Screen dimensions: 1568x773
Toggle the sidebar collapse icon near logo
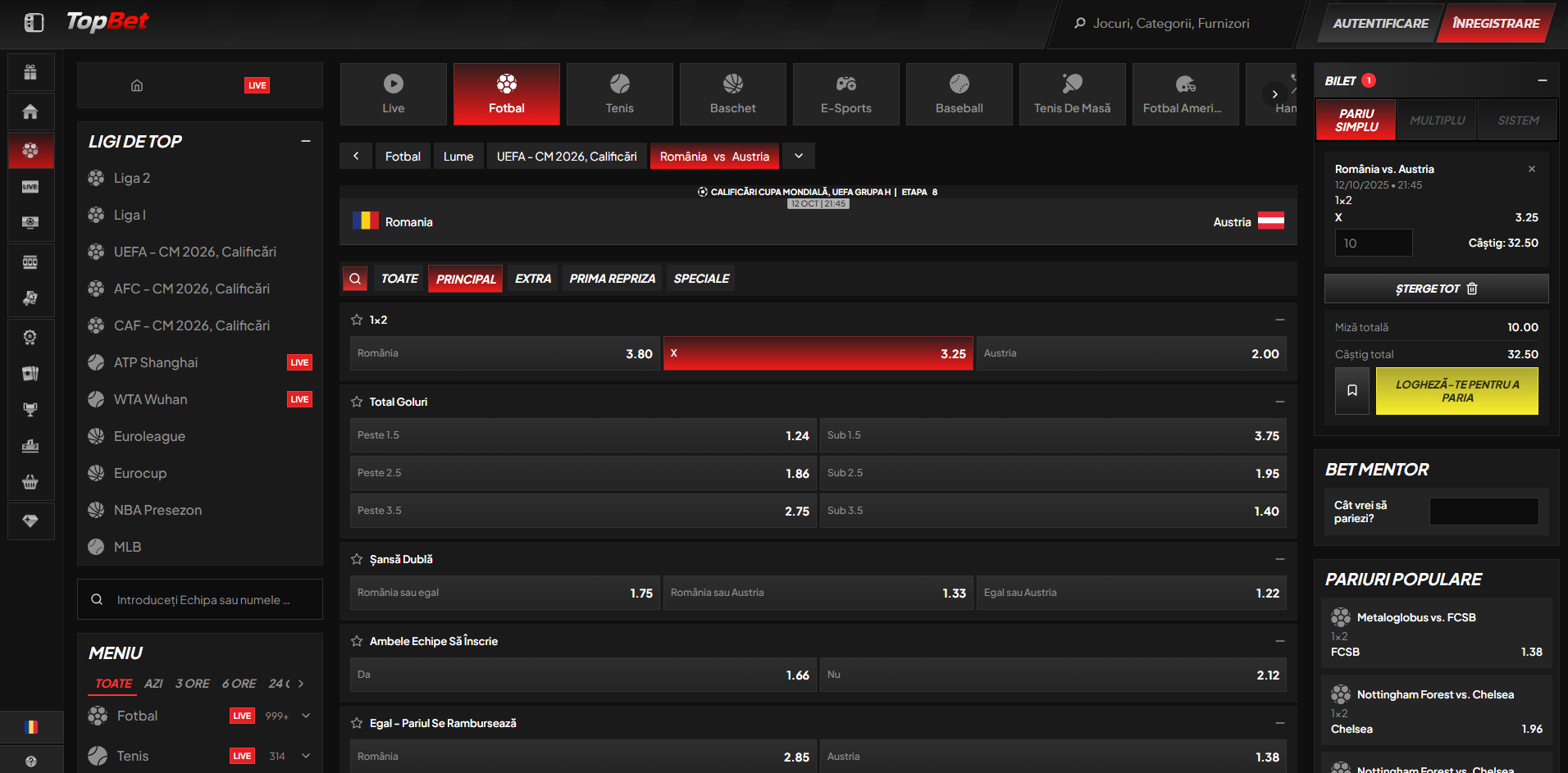pos(34,23)
